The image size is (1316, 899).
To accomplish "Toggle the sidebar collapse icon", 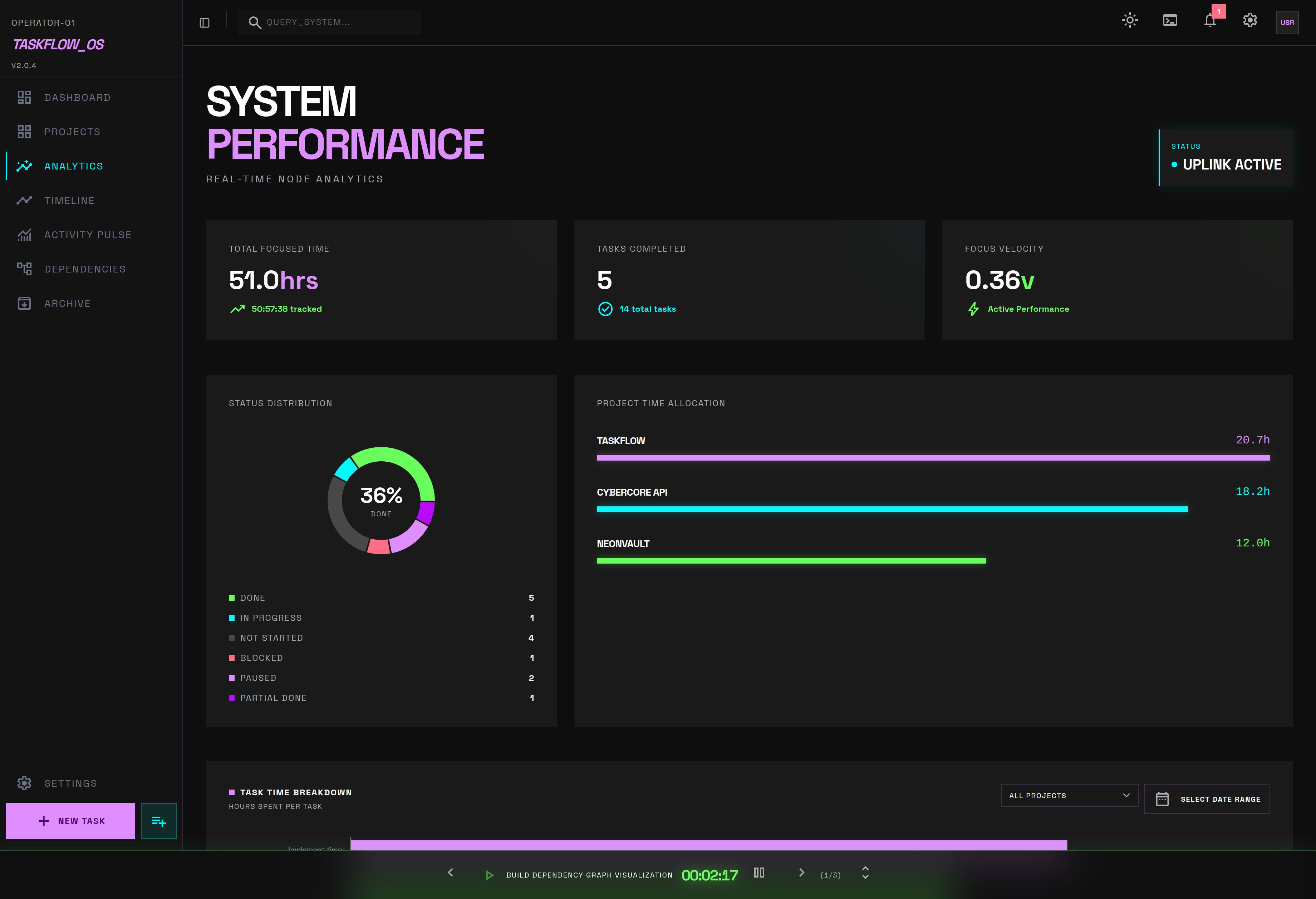I will 205,22.
